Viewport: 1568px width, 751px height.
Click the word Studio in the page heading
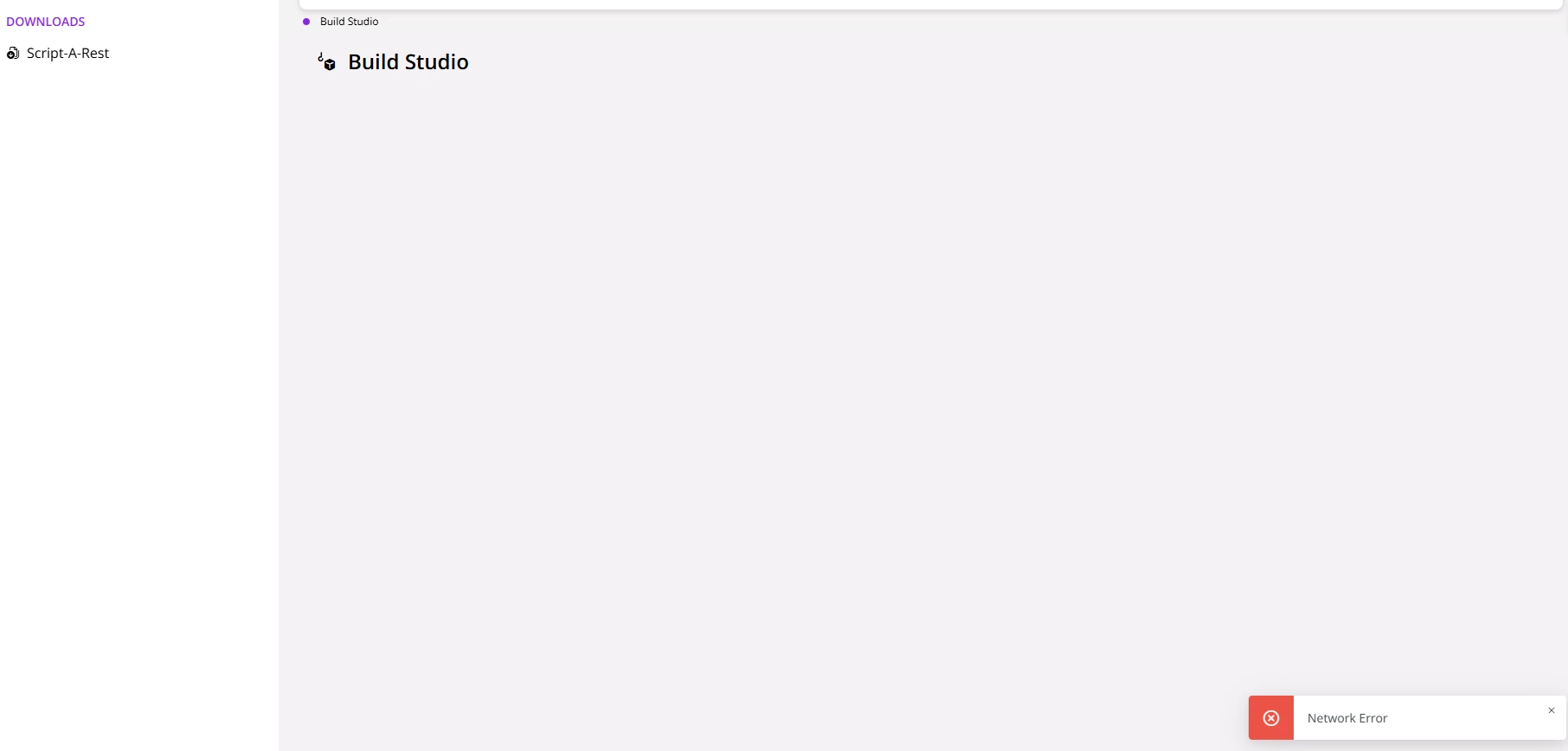click(437, 62)
